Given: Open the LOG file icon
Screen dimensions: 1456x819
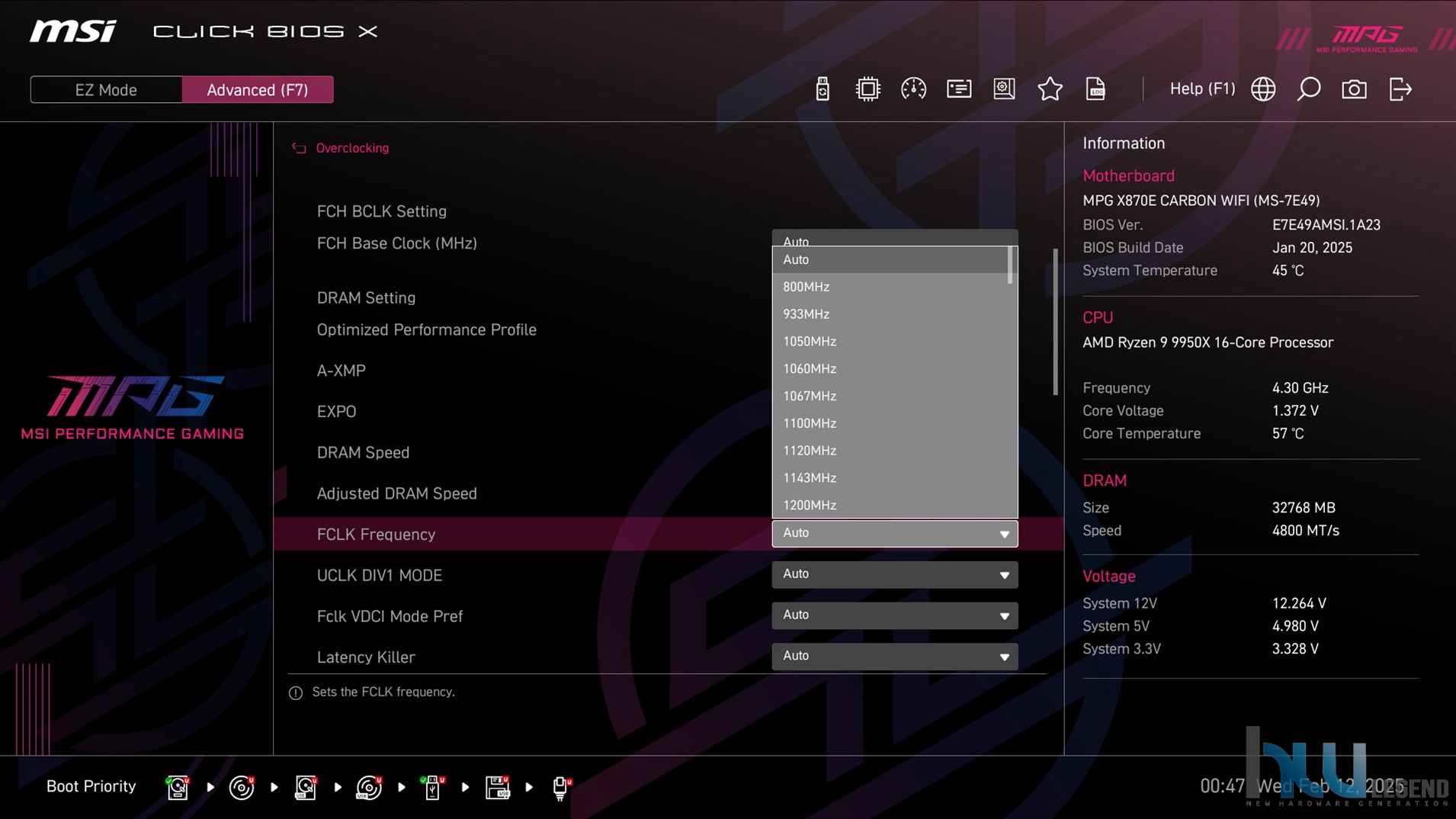Looking at the screenshot, I should [1095, 89].
